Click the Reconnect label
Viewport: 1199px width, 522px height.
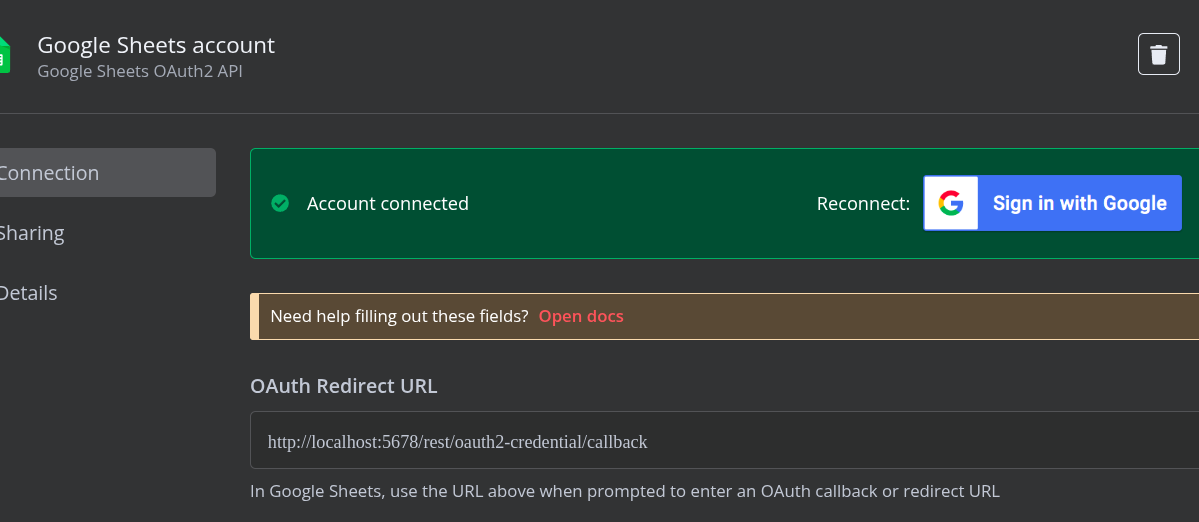click(863, 204)
